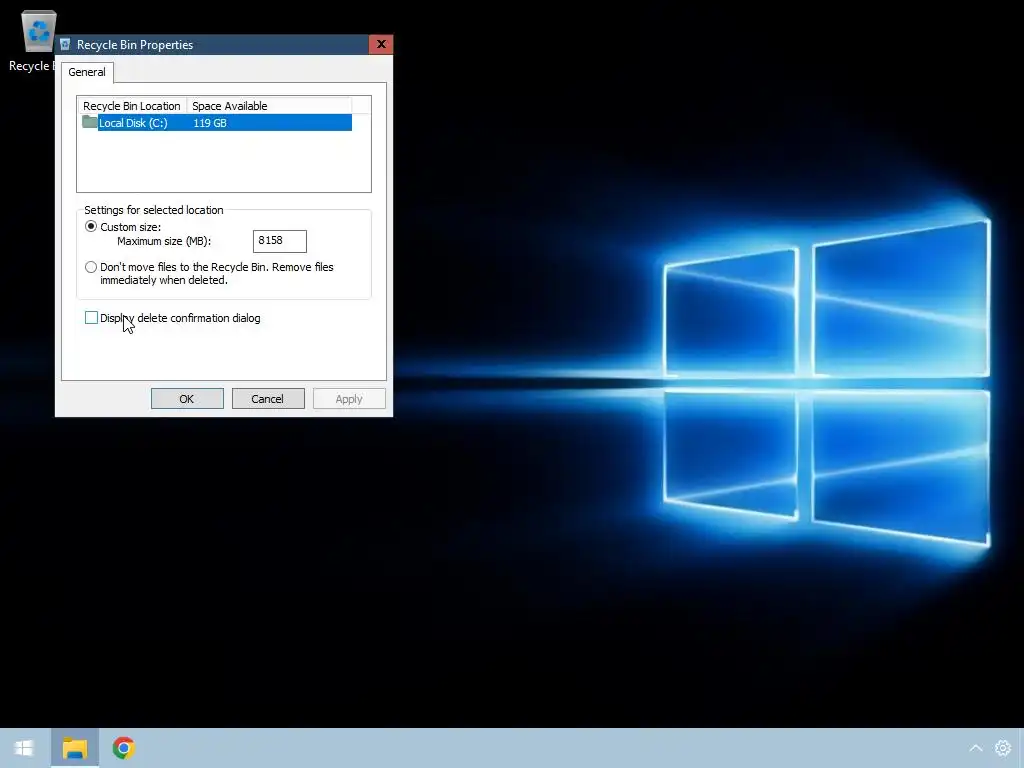Click the Local Disk (C:) drive icon
The width and height of the screenshot is (1024, 768).
click(89, 122)
